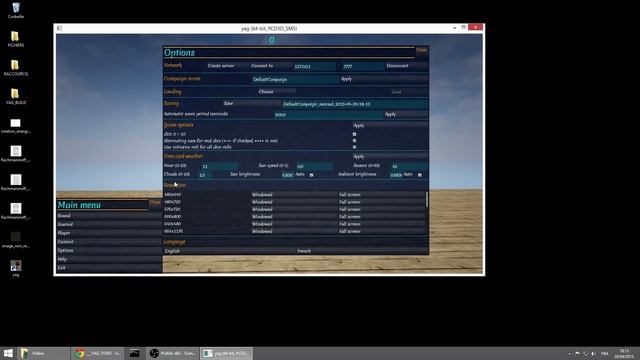Image resolution: width=640 pixels, height=360 pixels.
Task: Apply the Game options
Action: coord(390,125)
